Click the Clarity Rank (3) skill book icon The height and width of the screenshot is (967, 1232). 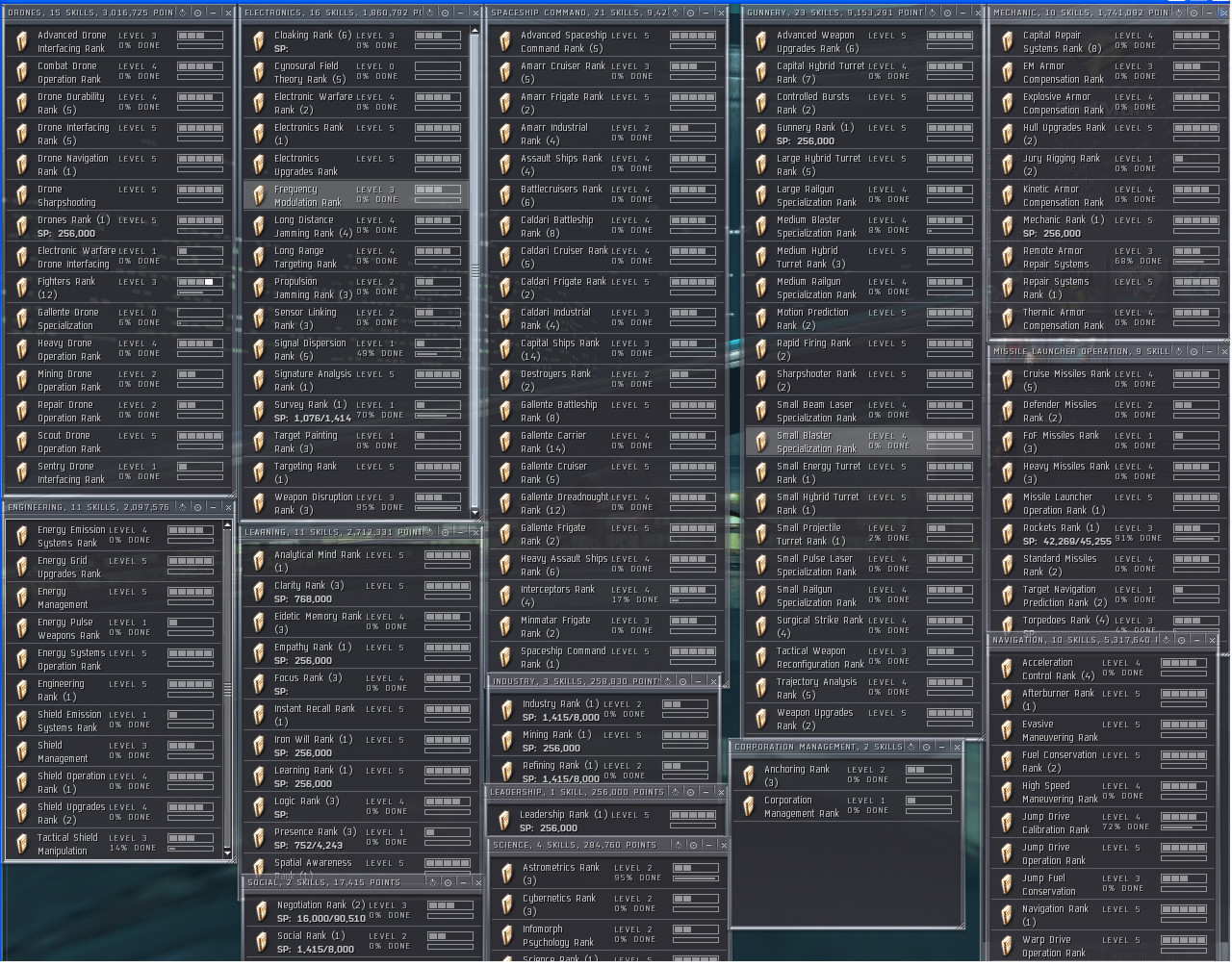pyautogui.click(x=258, y=592)
